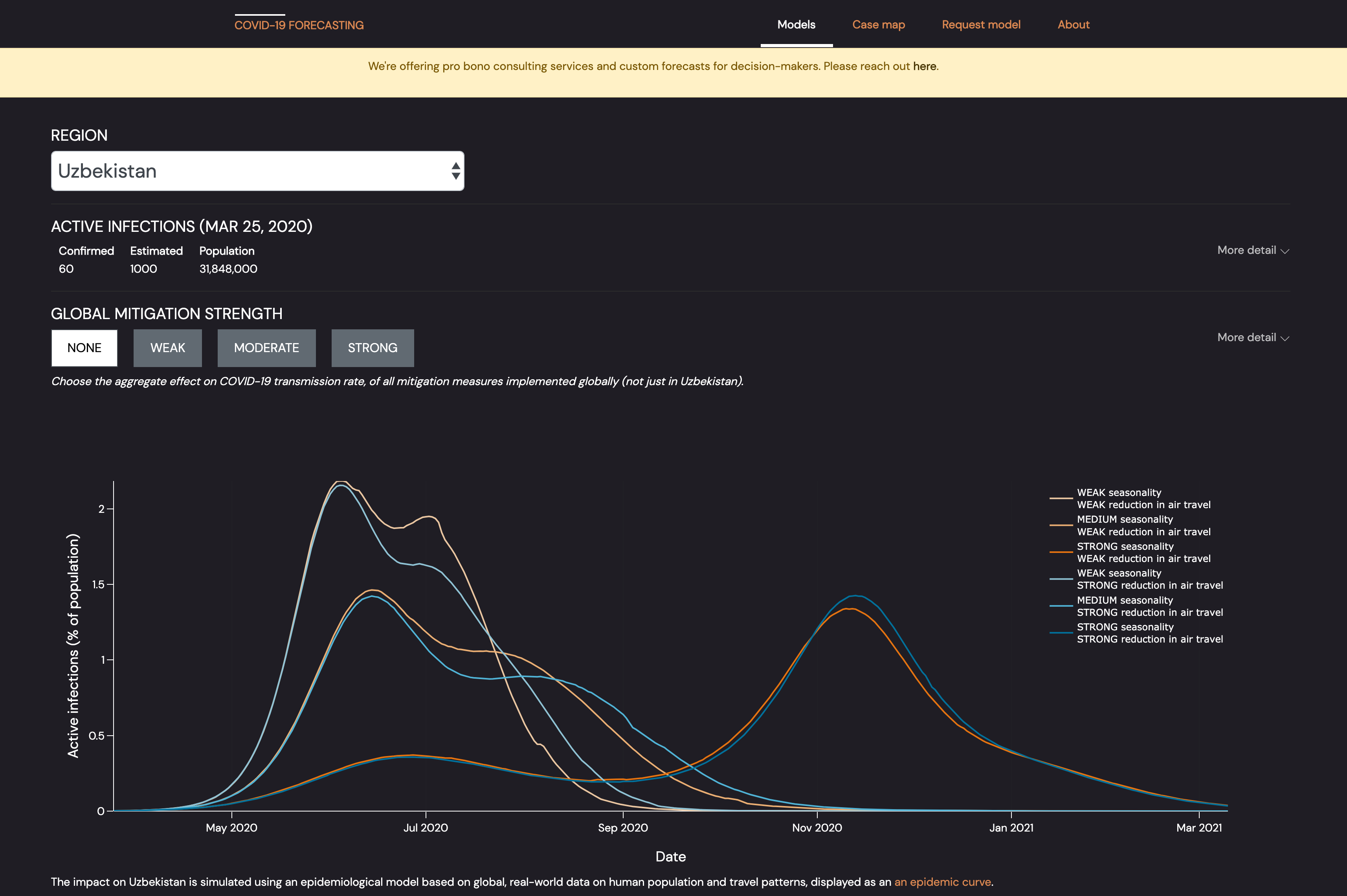Click the COVID-19 FORECASTING logo link

coord(299,25)
